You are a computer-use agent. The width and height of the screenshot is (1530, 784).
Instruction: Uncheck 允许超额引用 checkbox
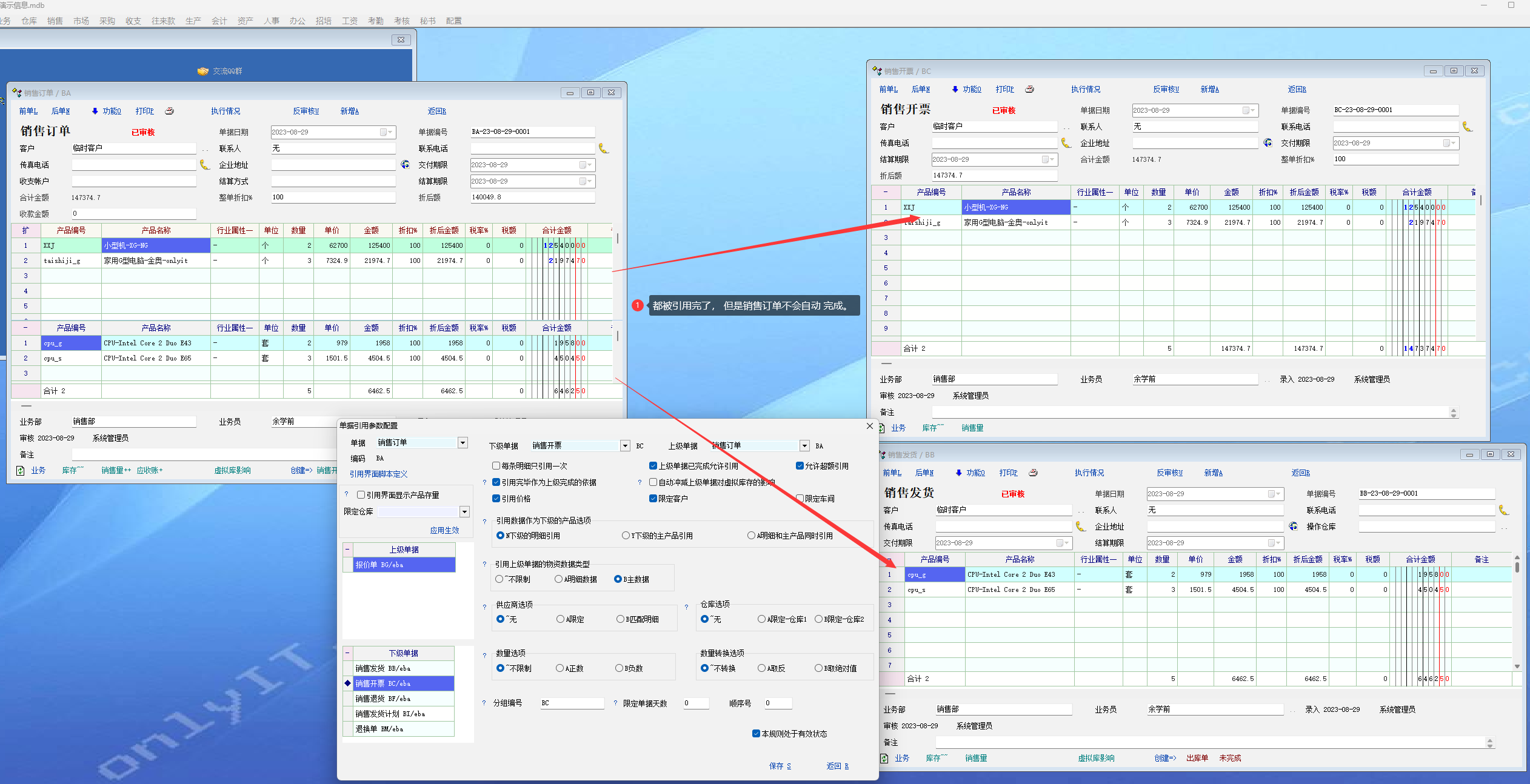pos(800,466)
